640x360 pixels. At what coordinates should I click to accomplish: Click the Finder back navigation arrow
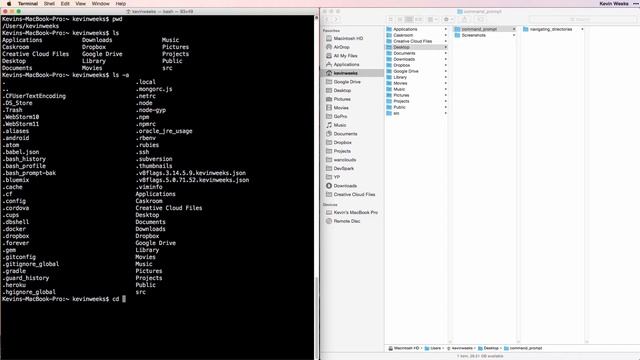click(327, 20)
